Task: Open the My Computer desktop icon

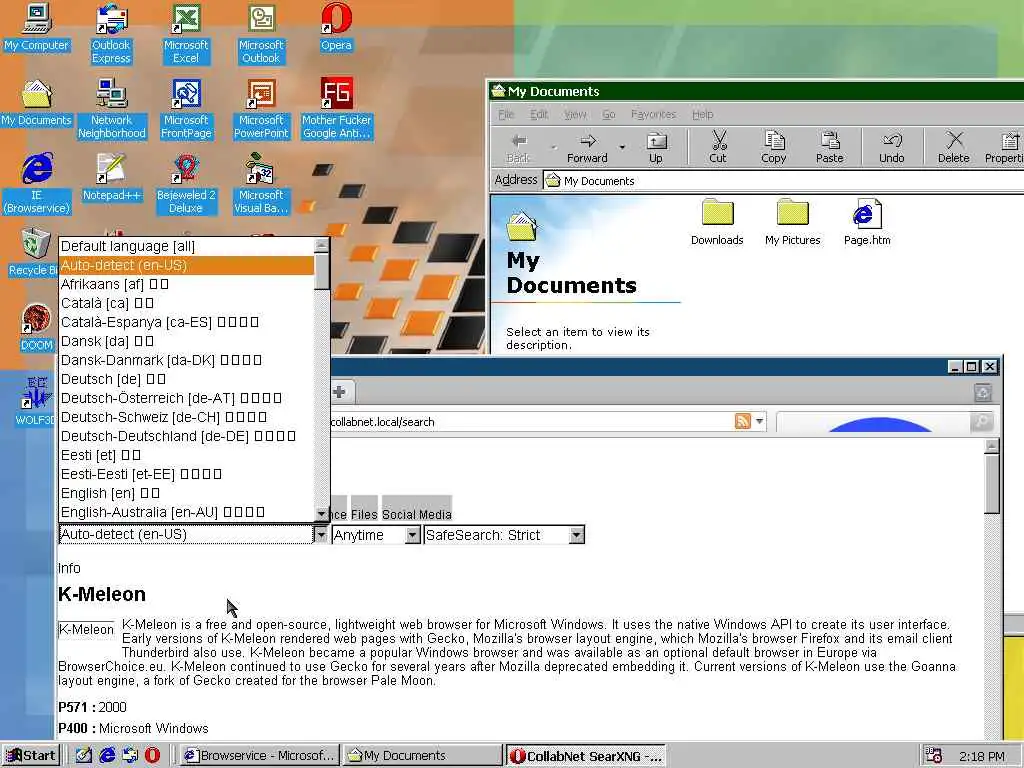Action: [x=36, y=27]
